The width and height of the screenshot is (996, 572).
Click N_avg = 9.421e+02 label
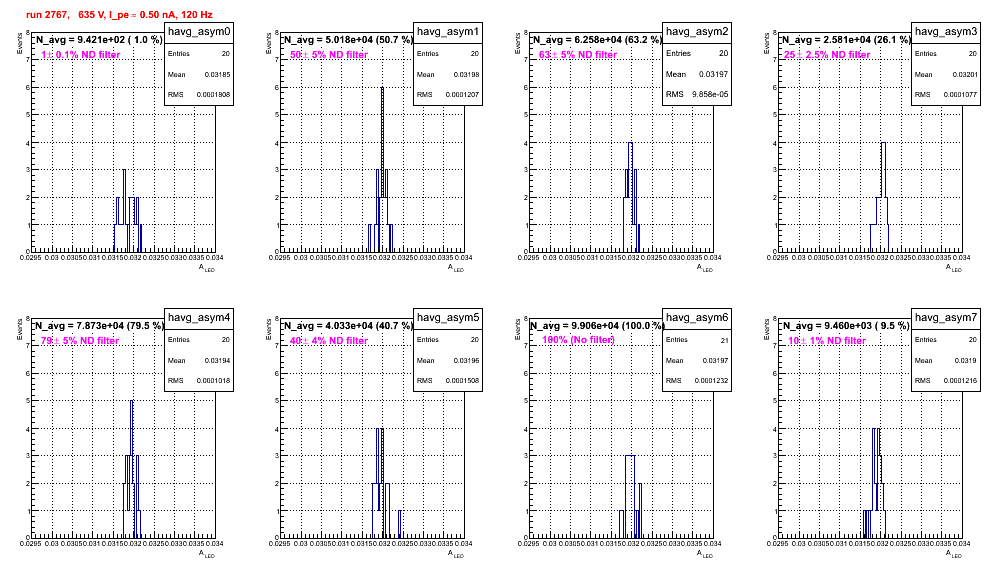point(98,39)
